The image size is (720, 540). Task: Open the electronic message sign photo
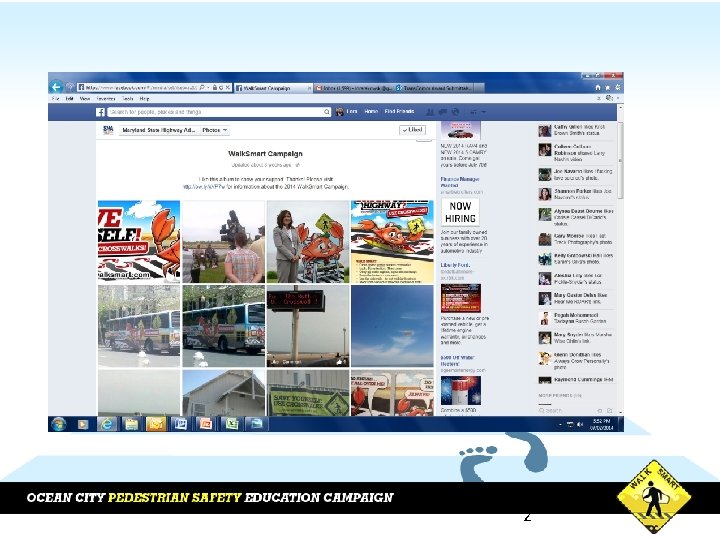(x=308, y=326)
